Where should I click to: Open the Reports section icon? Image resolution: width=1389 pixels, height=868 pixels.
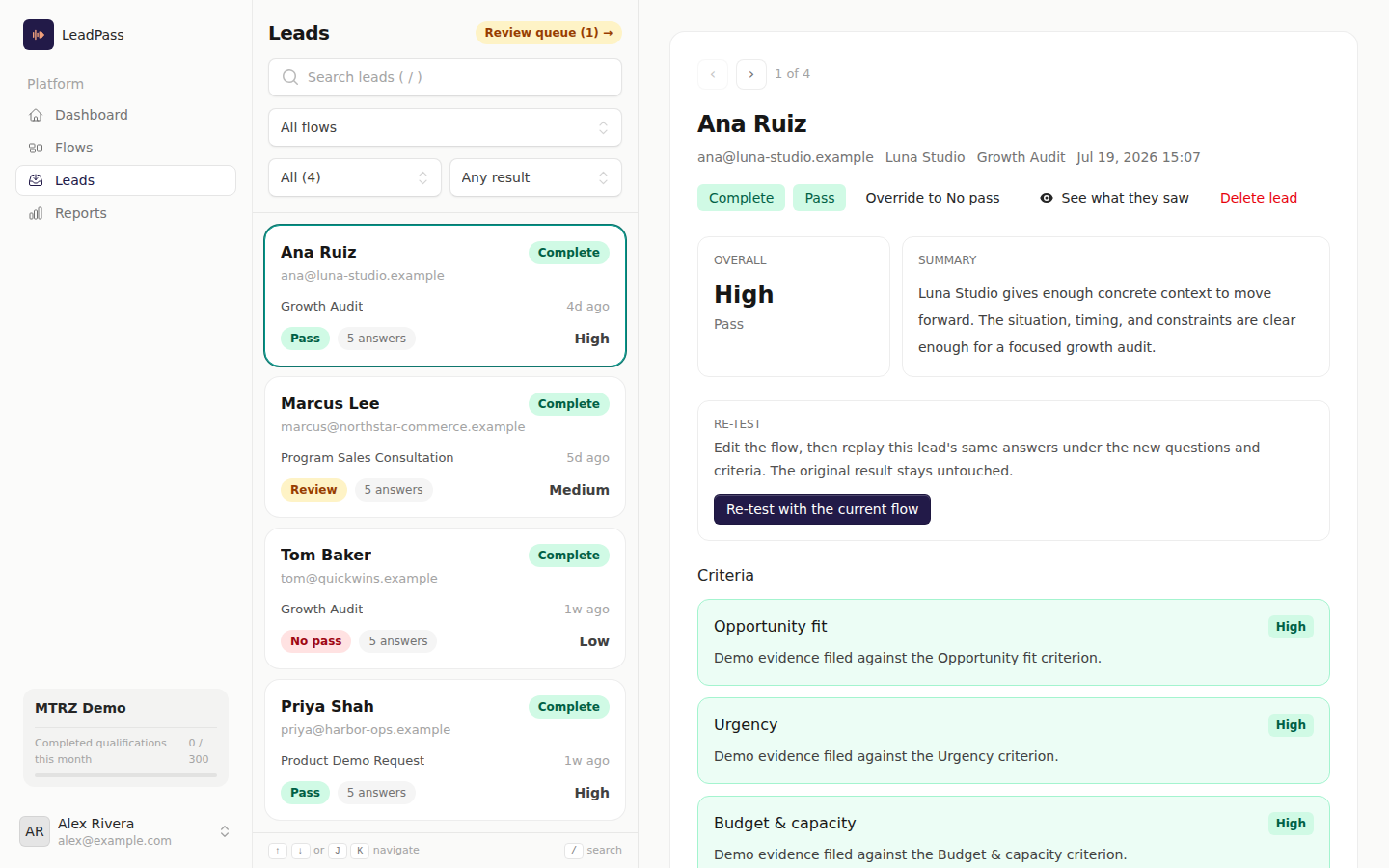(x=36, y=213)
